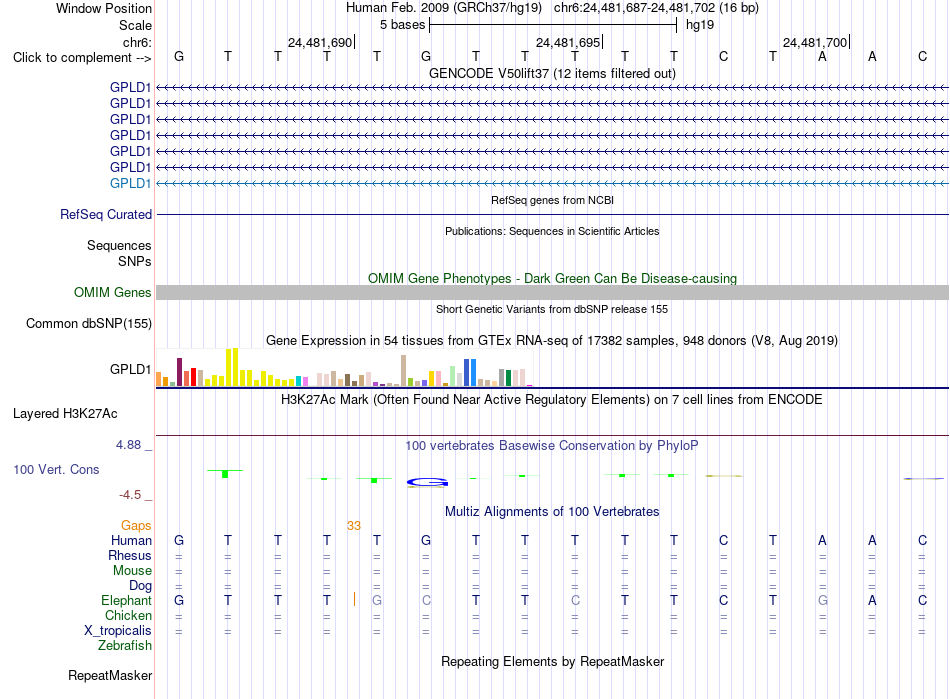Click the 24,481,690 ruler coordinate

tap(320, 42)
